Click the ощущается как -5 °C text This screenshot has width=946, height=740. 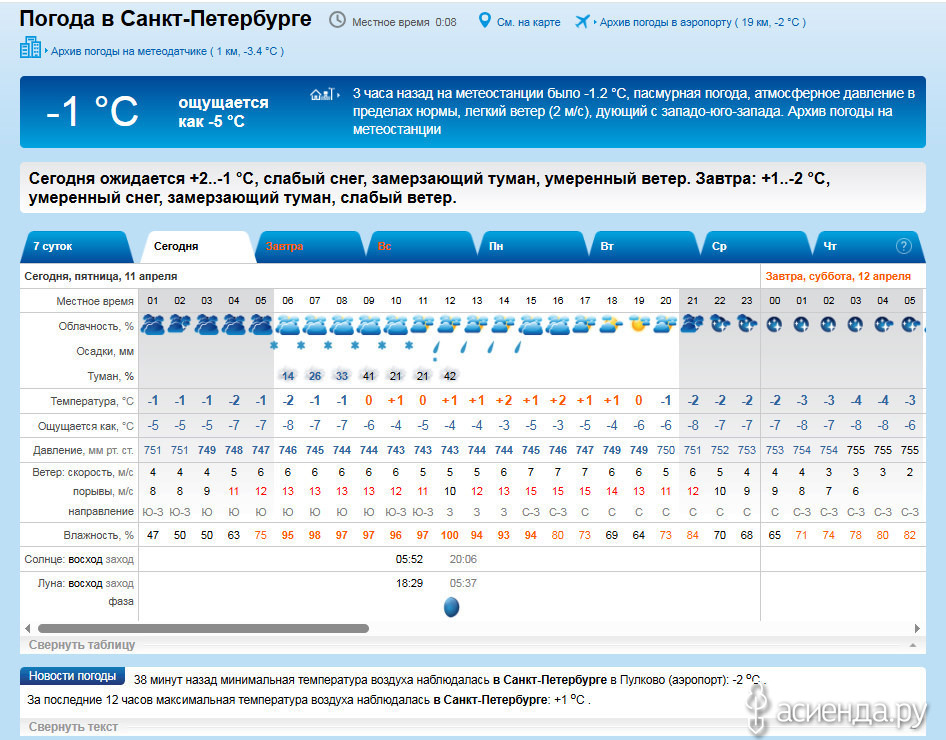point(223,112)
